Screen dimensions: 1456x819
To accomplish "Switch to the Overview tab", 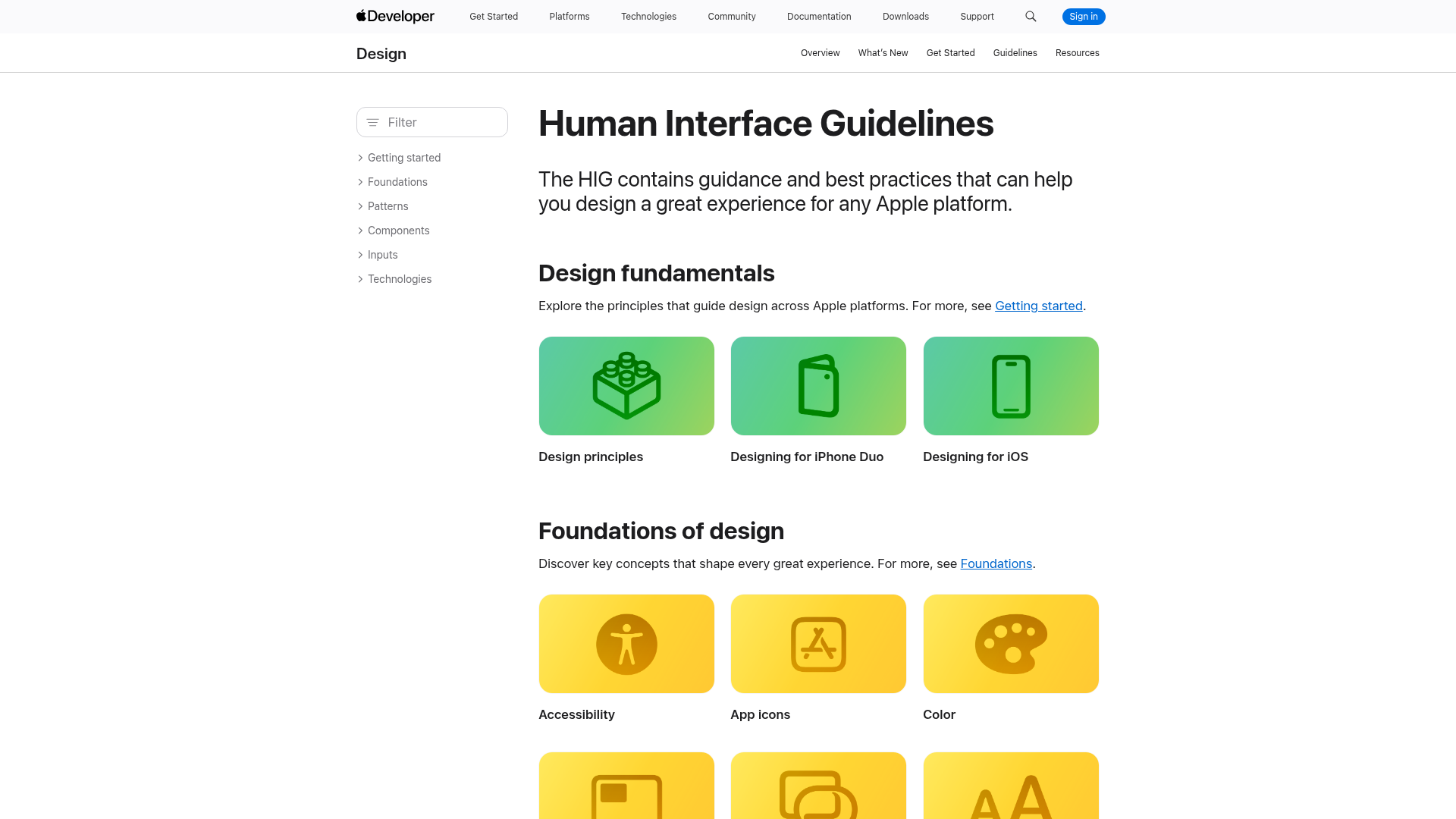I will (x=820, y=53).
